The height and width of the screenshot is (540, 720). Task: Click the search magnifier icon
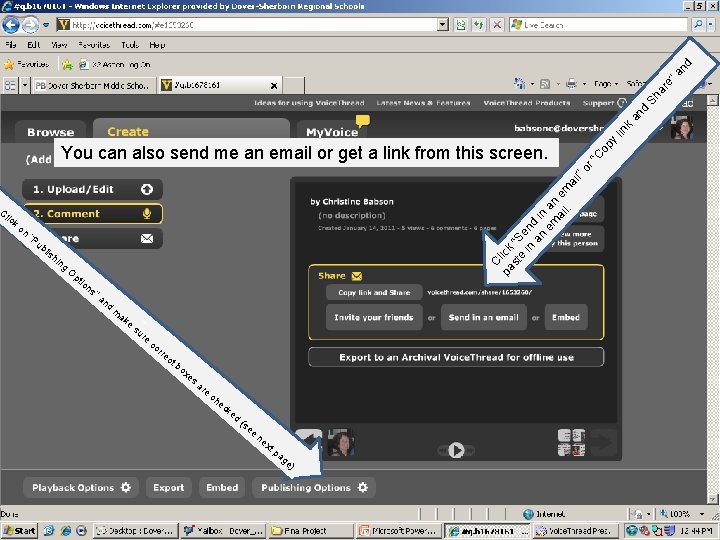tap(698, 24)
